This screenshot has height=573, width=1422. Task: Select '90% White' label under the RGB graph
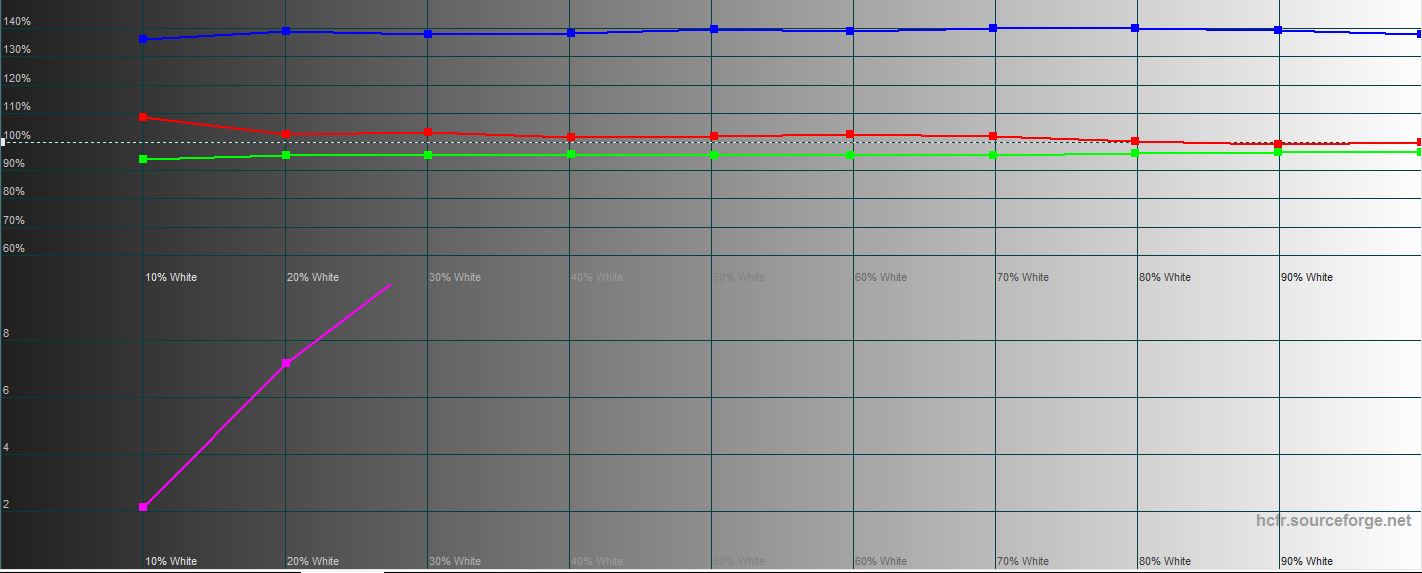pyautogui.click(x=1307, y=277)
